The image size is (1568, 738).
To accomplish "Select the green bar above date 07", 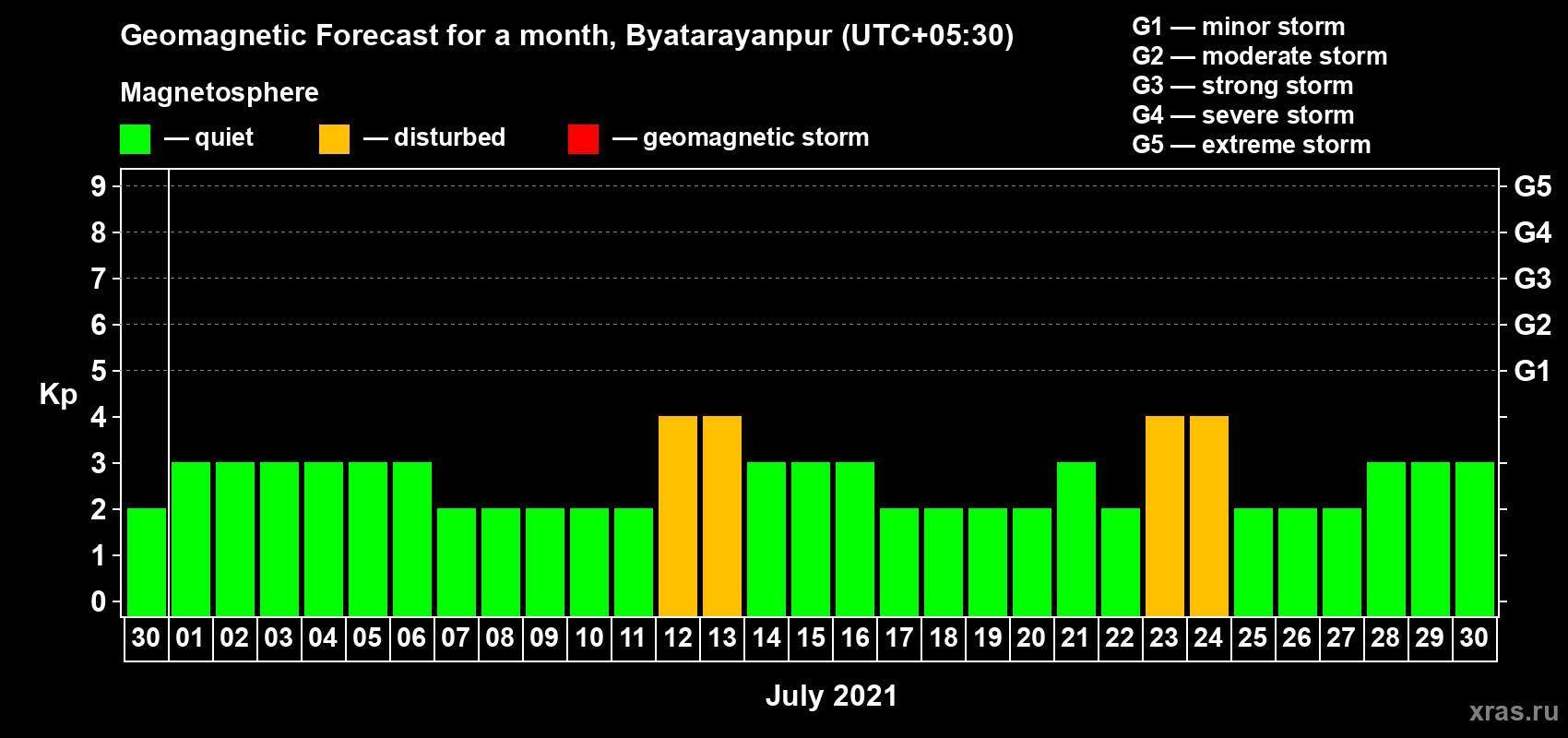I will pos(457,562).
